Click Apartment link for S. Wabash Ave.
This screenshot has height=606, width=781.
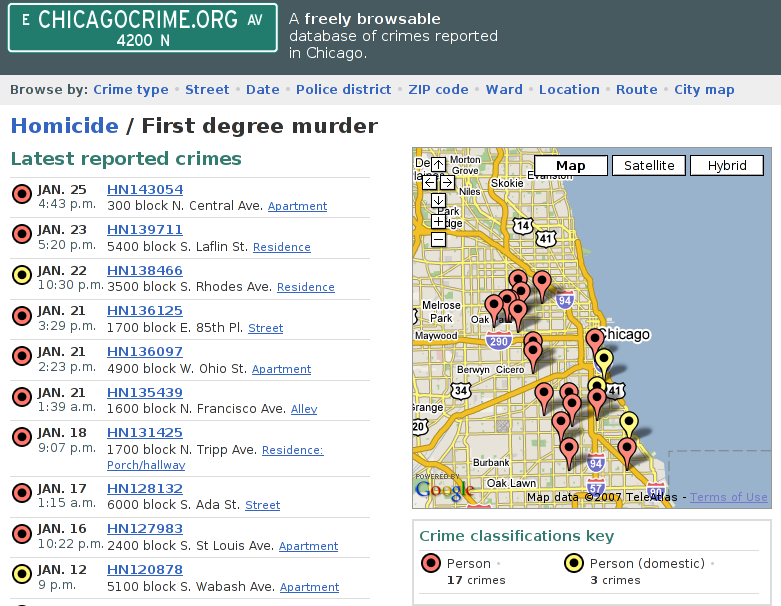[x=309, y=587]
